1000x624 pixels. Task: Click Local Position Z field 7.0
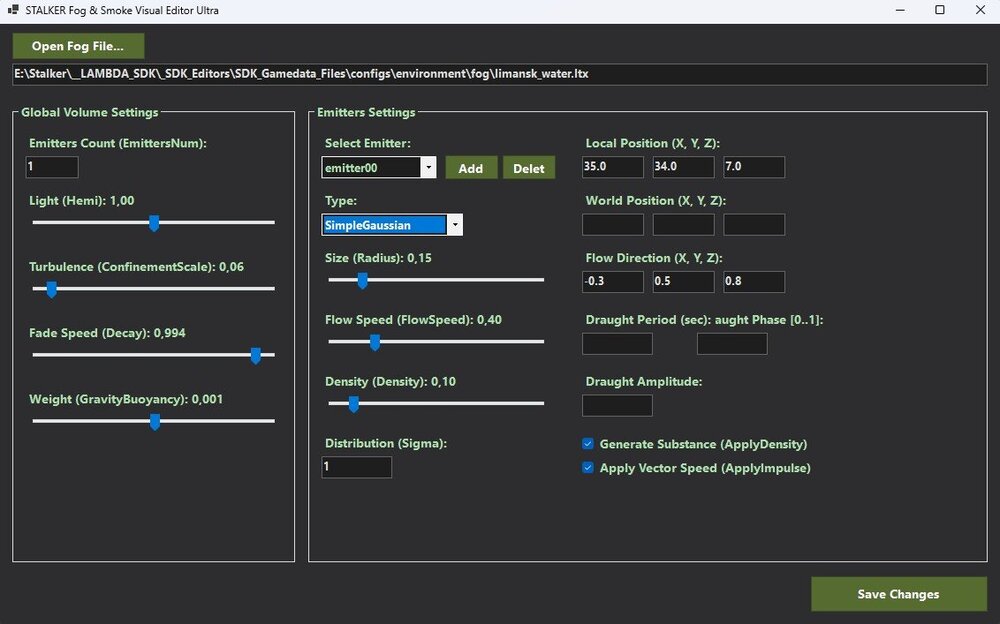754,167
